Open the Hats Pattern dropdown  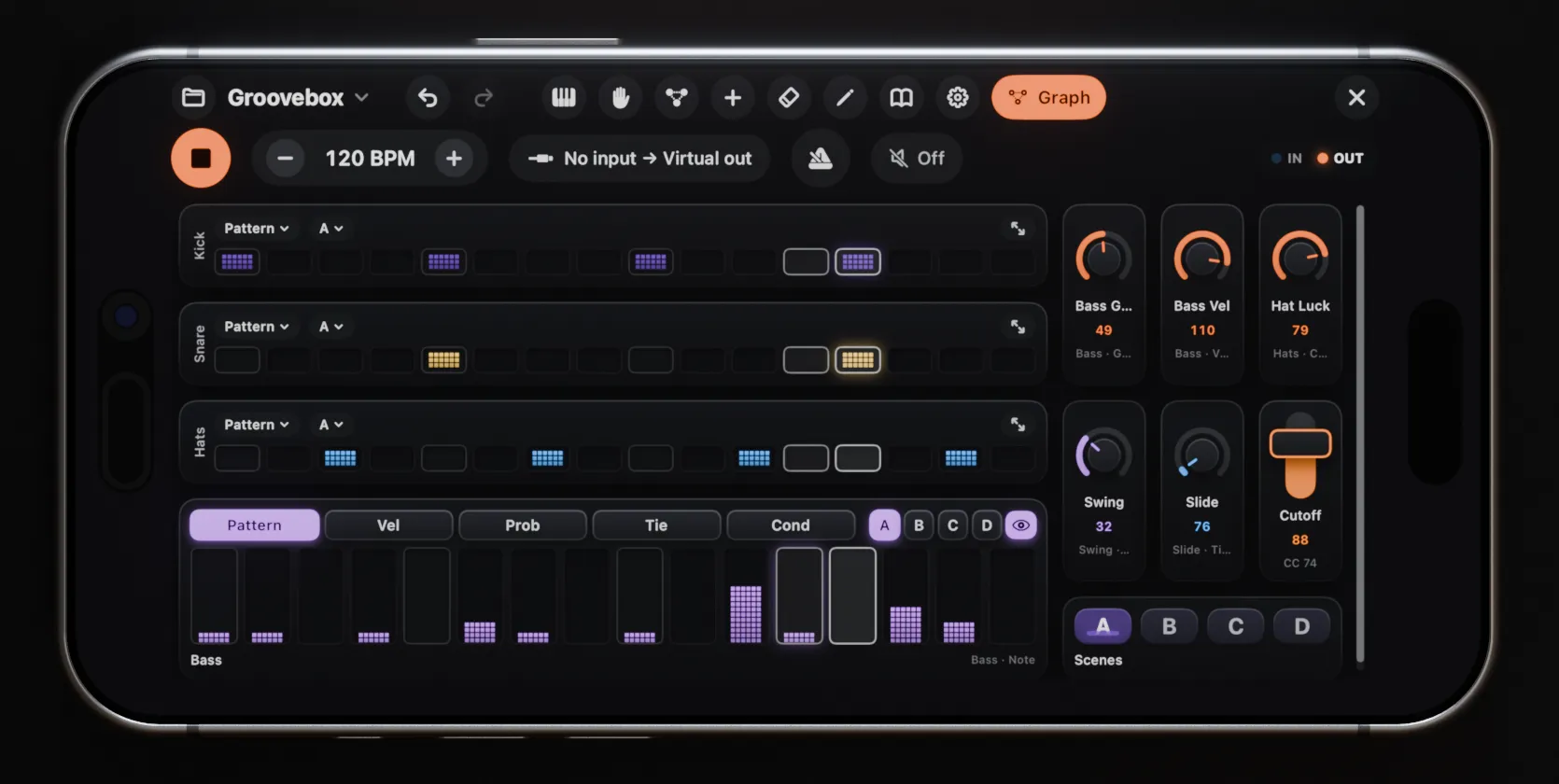[x=257, y=425]
